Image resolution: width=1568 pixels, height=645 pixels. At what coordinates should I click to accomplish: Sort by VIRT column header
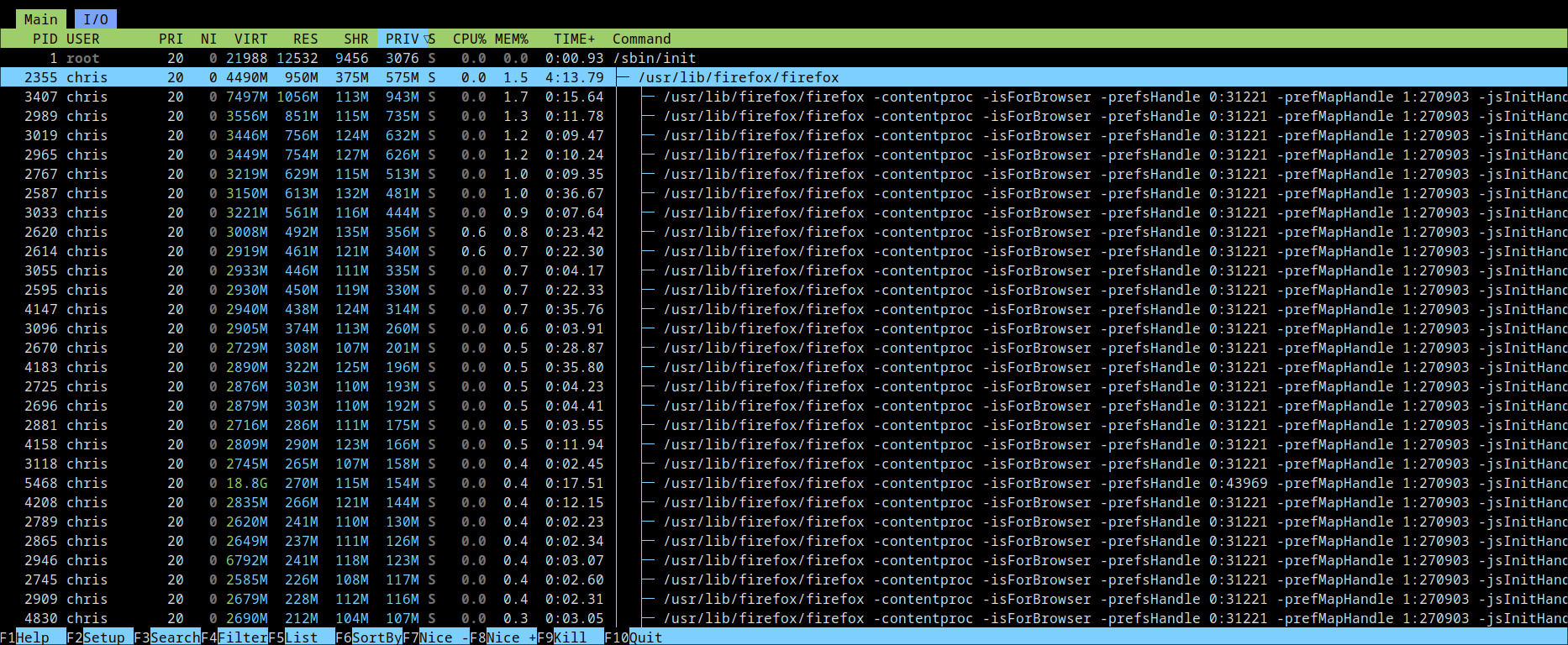point(250,39)
